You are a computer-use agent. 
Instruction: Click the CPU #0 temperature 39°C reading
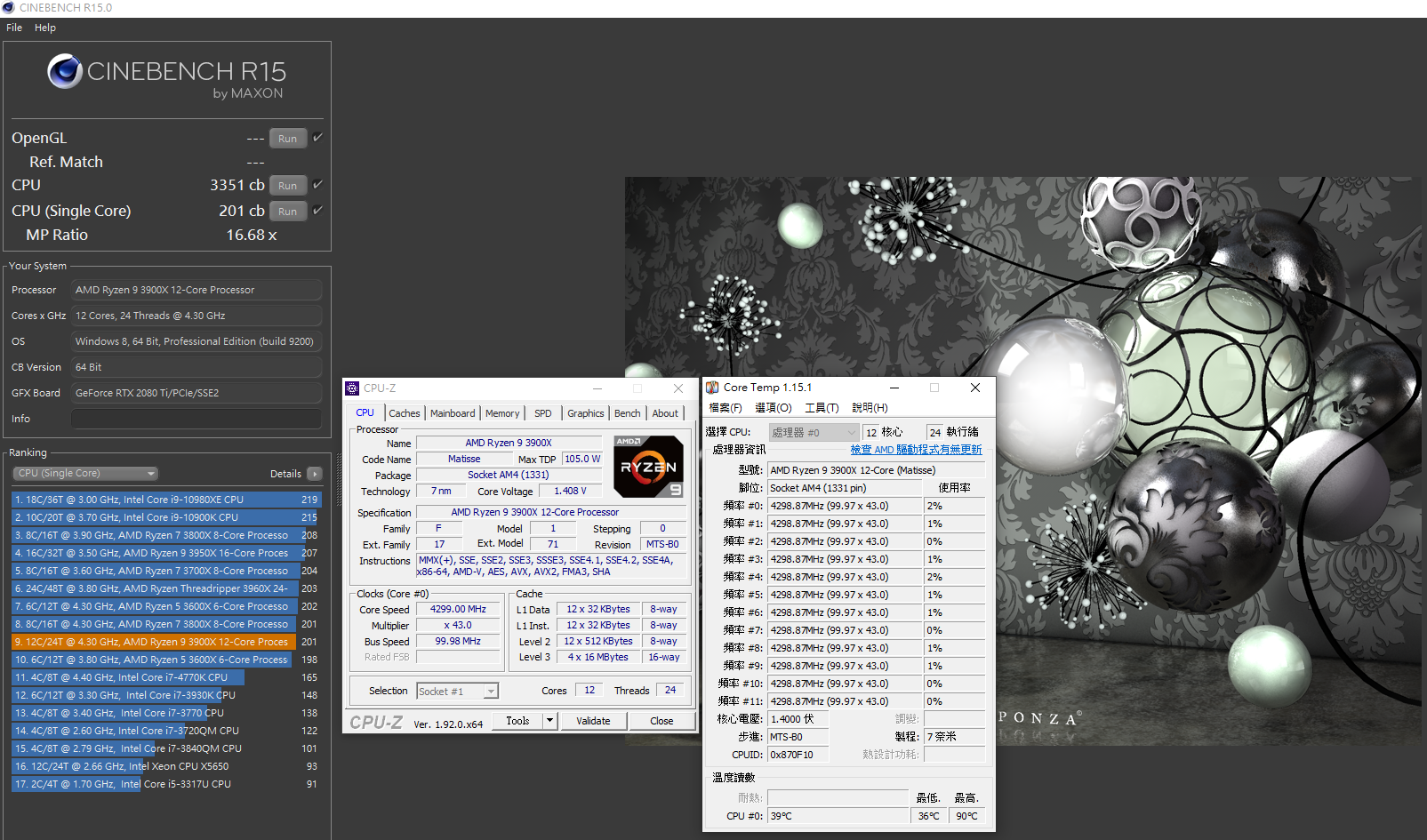[x=838, y=816]
